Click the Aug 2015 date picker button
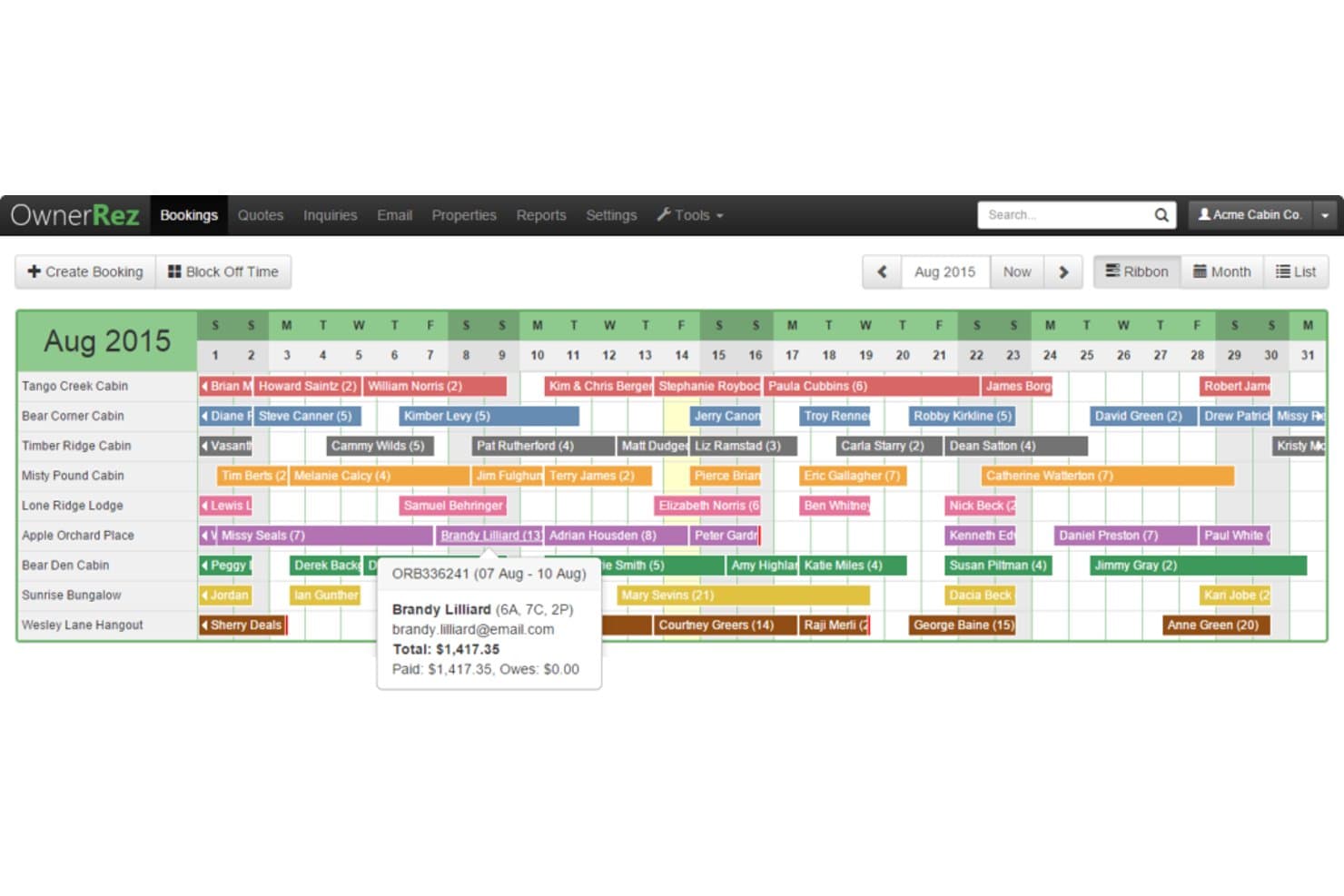Viewport: 1344px width, 896px height. click(944, 271)
